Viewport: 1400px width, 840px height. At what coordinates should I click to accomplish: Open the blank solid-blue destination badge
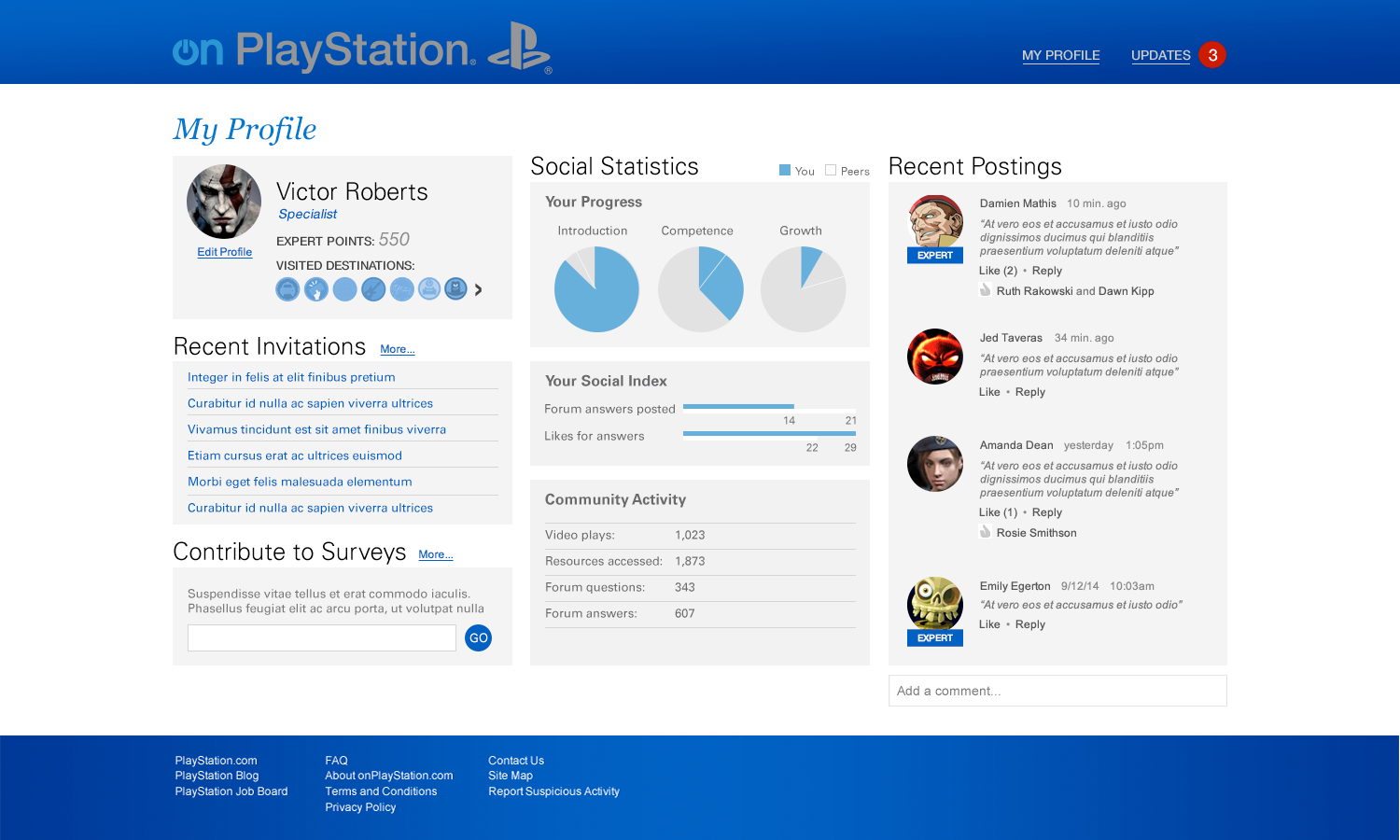(344, 289)
